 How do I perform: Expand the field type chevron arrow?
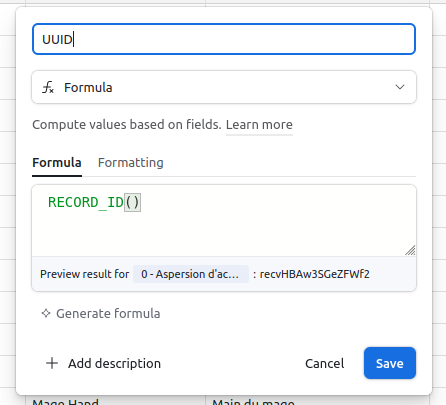[x=400, y=87]
